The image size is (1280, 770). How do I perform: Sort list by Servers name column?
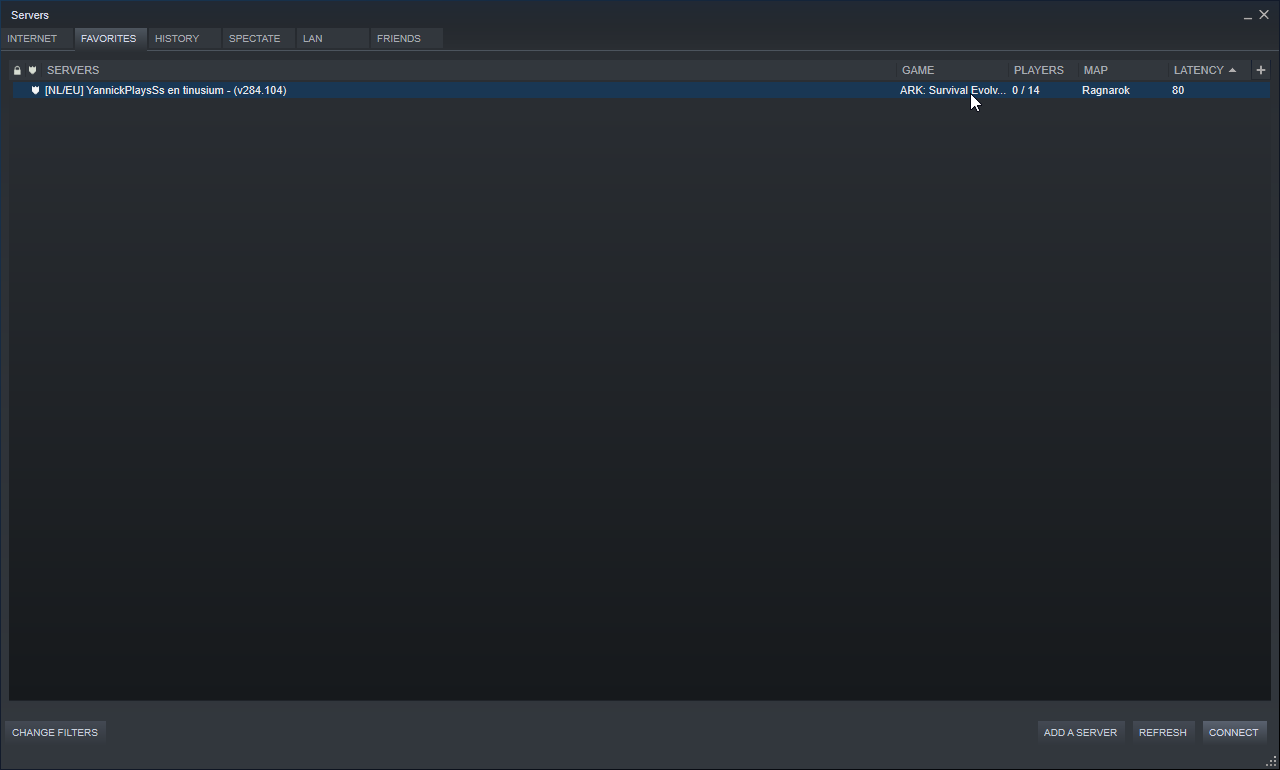tap(73, 70)
